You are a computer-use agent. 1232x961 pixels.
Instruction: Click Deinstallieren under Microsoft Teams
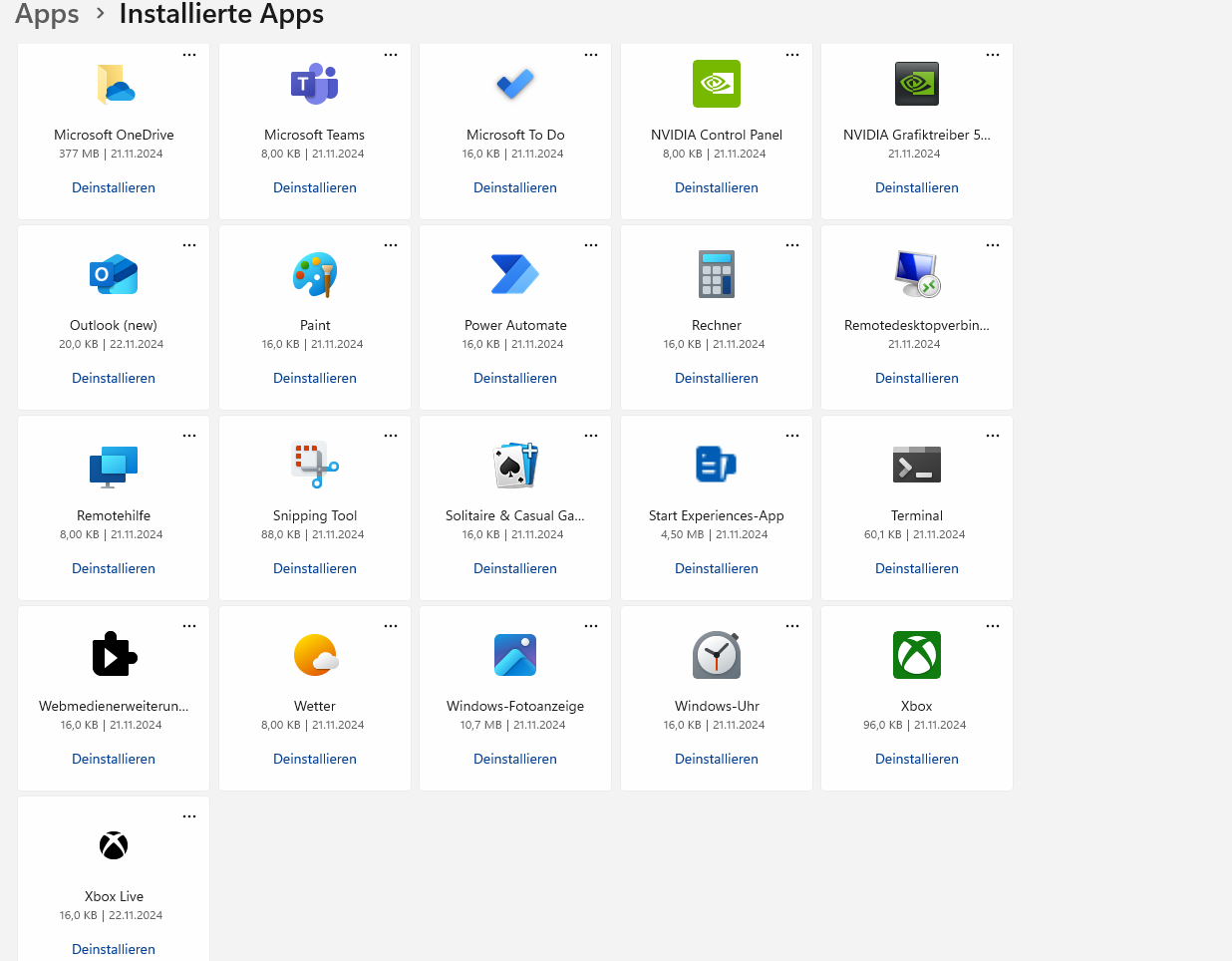click(315, 187)
